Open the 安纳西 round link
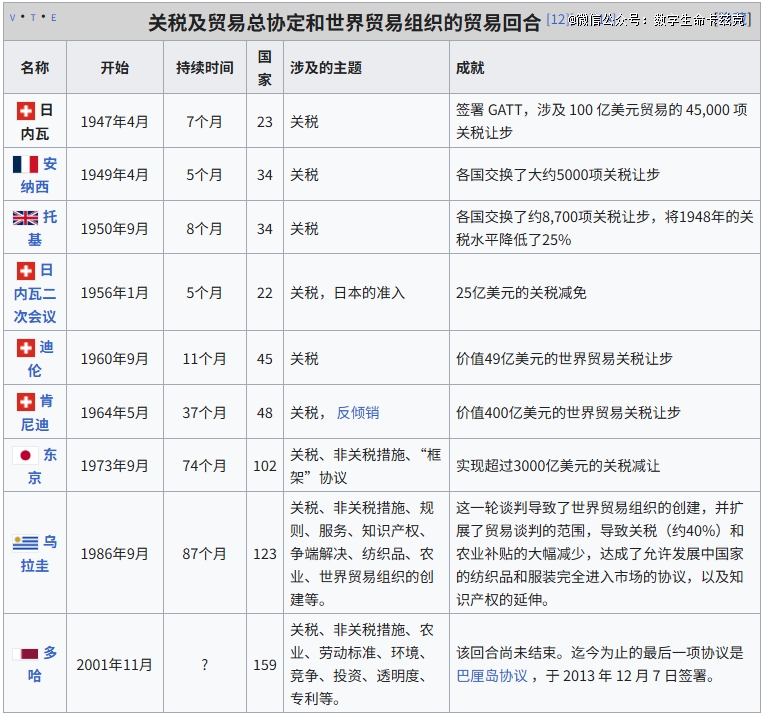Screen dimensions: 763x715 (x=40, y=175)
